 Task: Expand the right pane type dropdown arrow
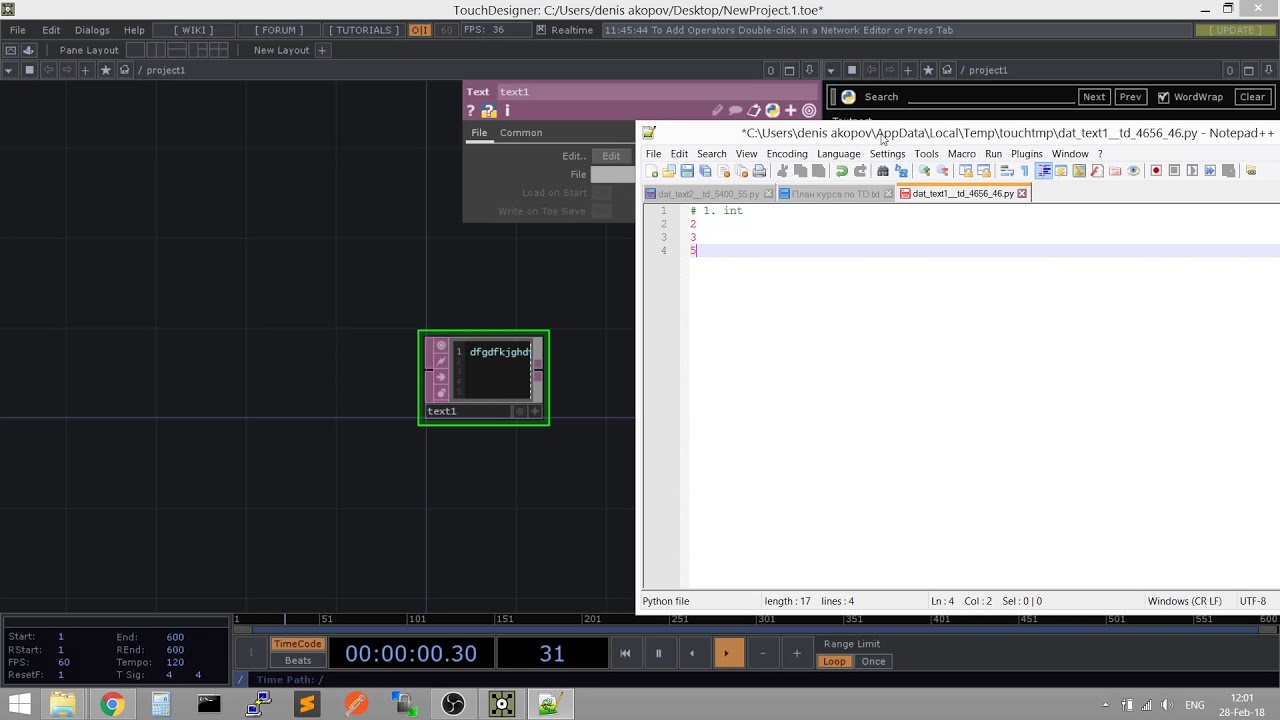pyautogui.click(x=831, y=70)
